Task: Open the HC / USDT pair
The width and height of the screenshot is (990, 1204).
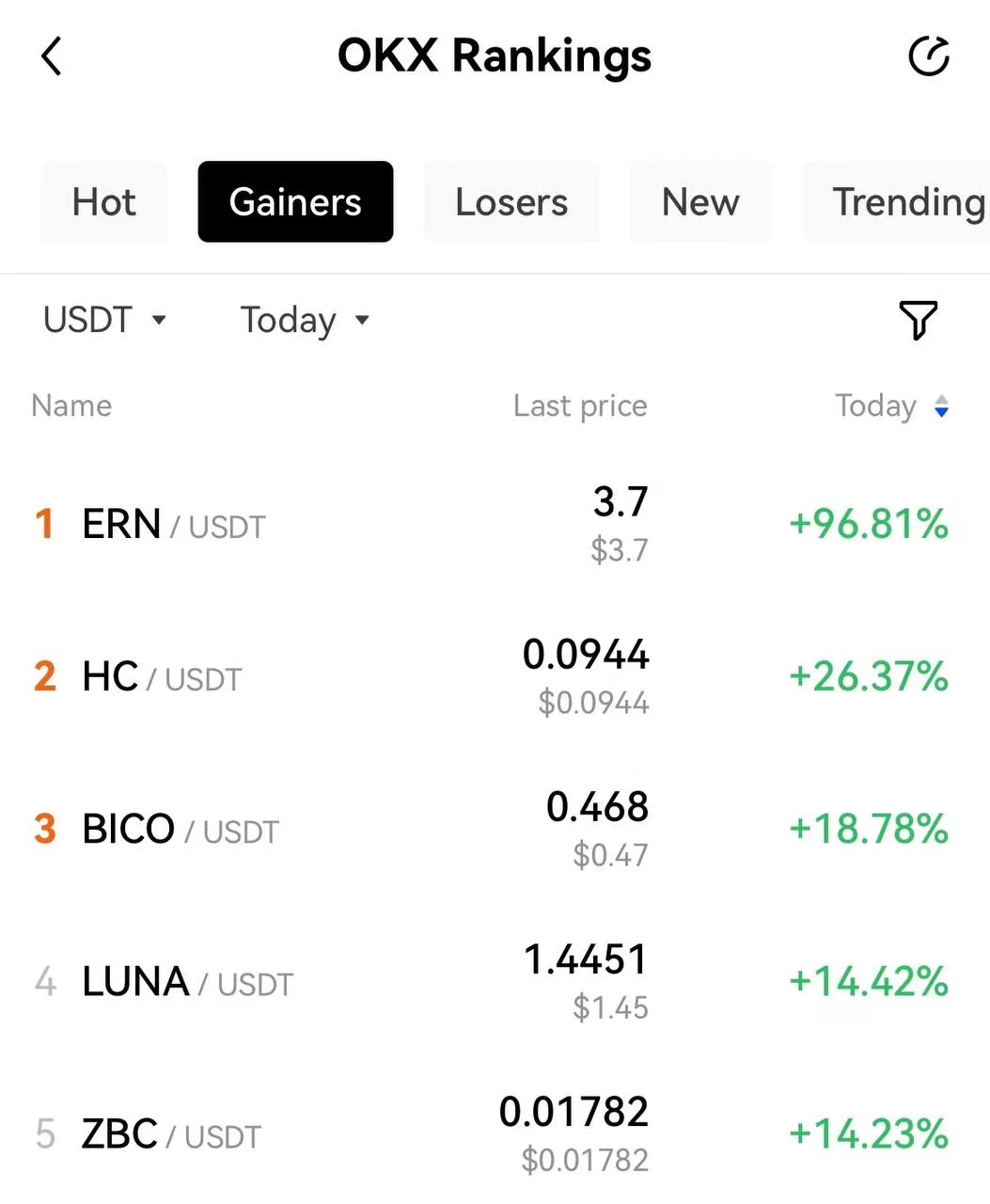Action: (x=495, y=676)
